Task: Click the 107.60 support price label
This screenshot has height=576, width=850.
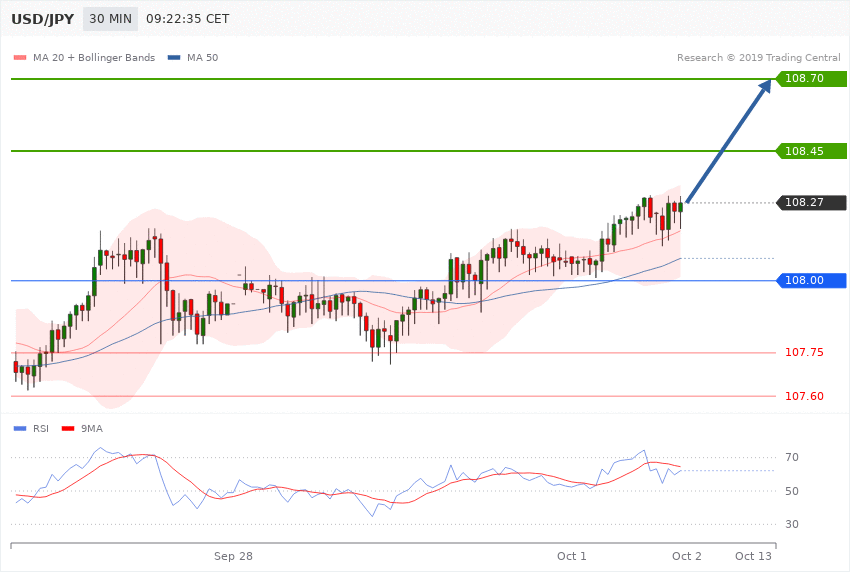Action: click(x=804, y=397)
